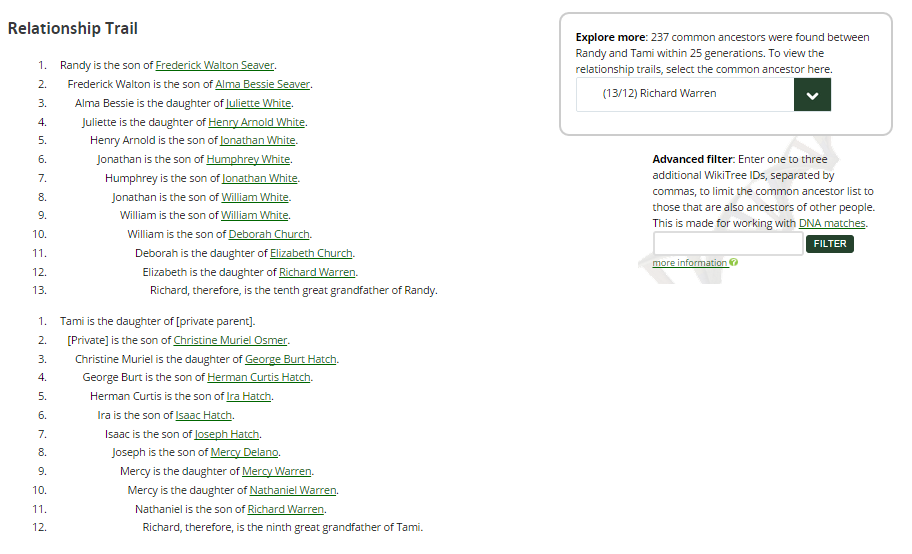912x554 pixels.
Task: Click Richard Warren link in Nathaniel's row
Action: pos(286,509)
